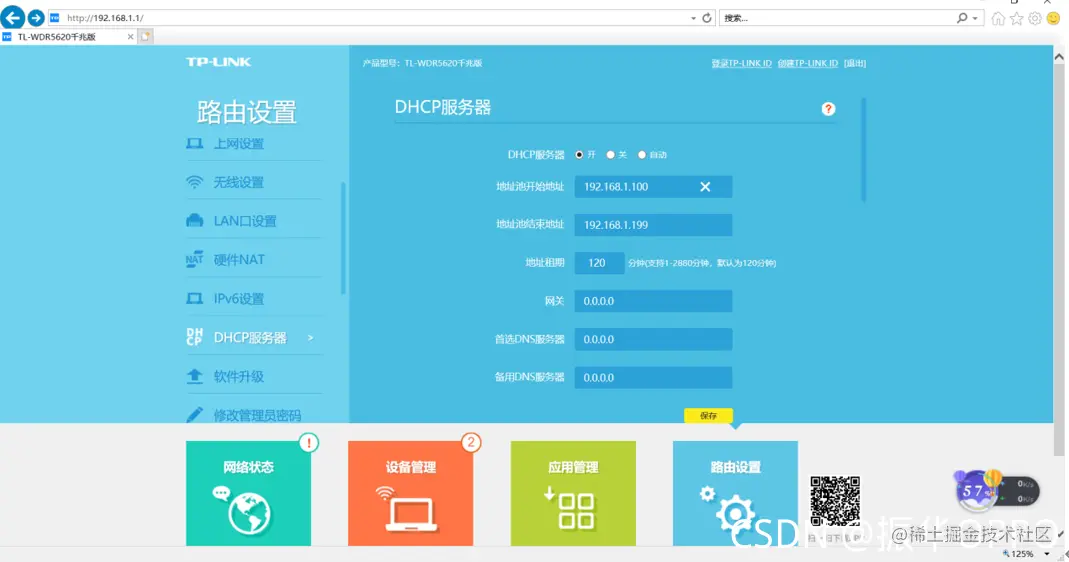Open the 应用管理 tile
This screenshot has width=1069, height=562.
(x=573, y=493)
